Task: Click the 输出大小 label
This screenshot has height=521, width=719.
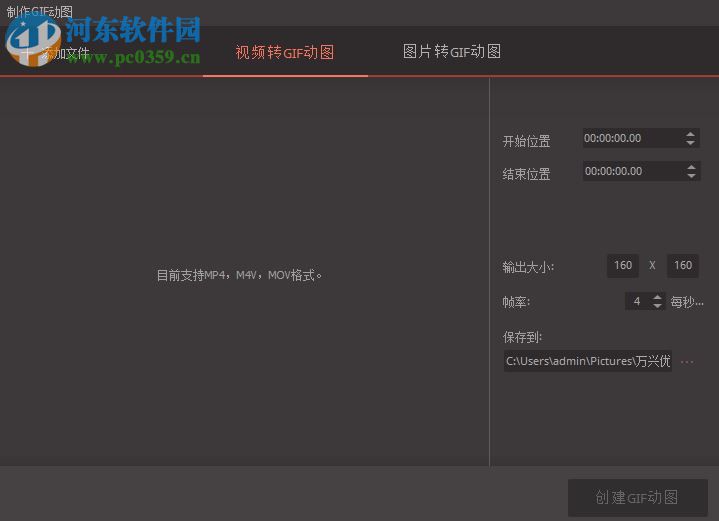Action: (528, 267)
